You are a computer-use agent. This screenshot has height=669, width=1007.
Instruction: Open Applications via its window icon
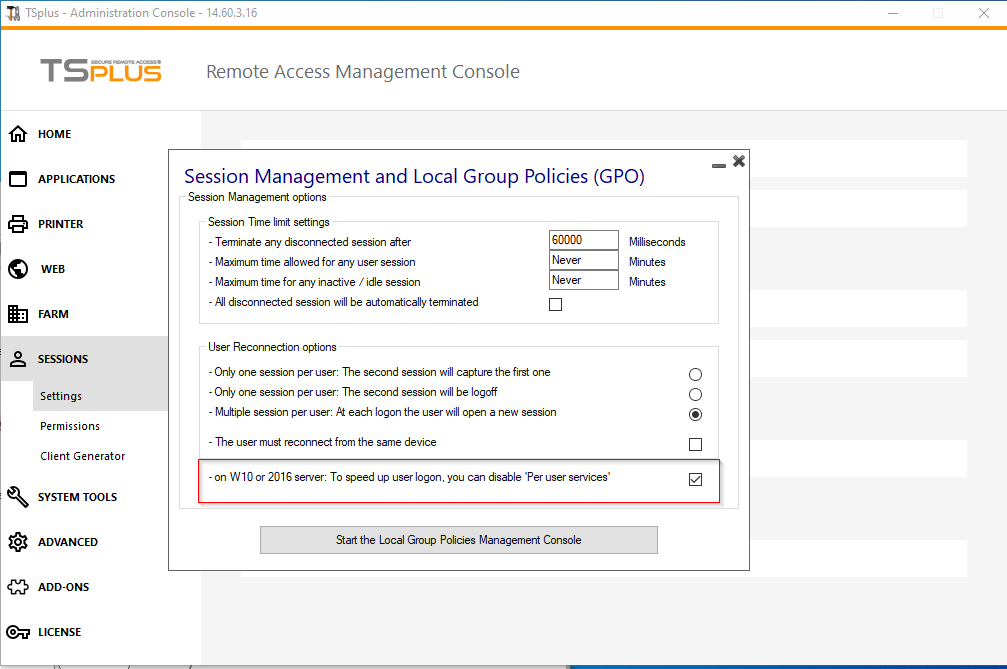click(x=18, y=179)
